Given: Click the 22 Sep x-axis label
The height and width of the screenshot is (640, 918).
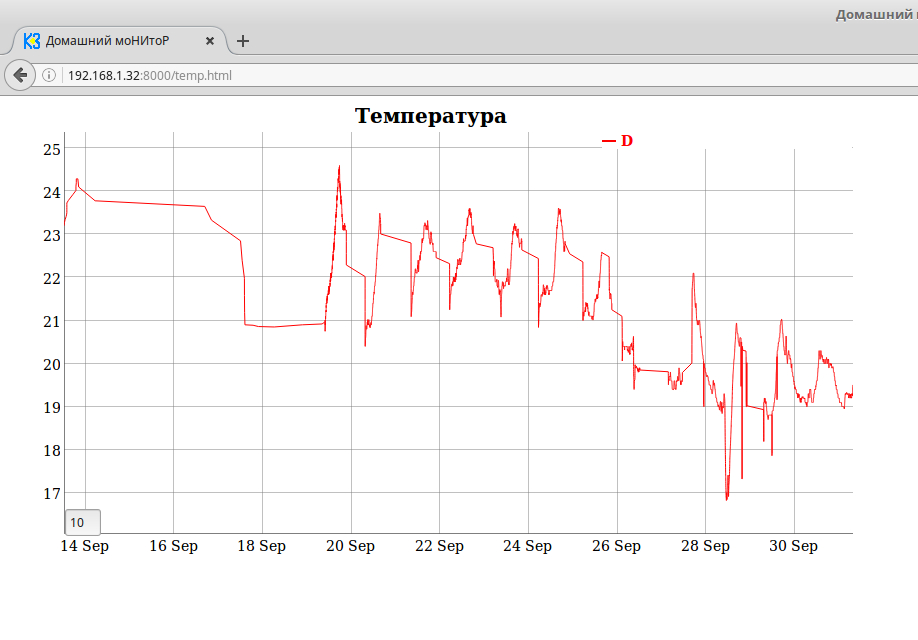Looking at the screenshot, I should pos(439,546).
